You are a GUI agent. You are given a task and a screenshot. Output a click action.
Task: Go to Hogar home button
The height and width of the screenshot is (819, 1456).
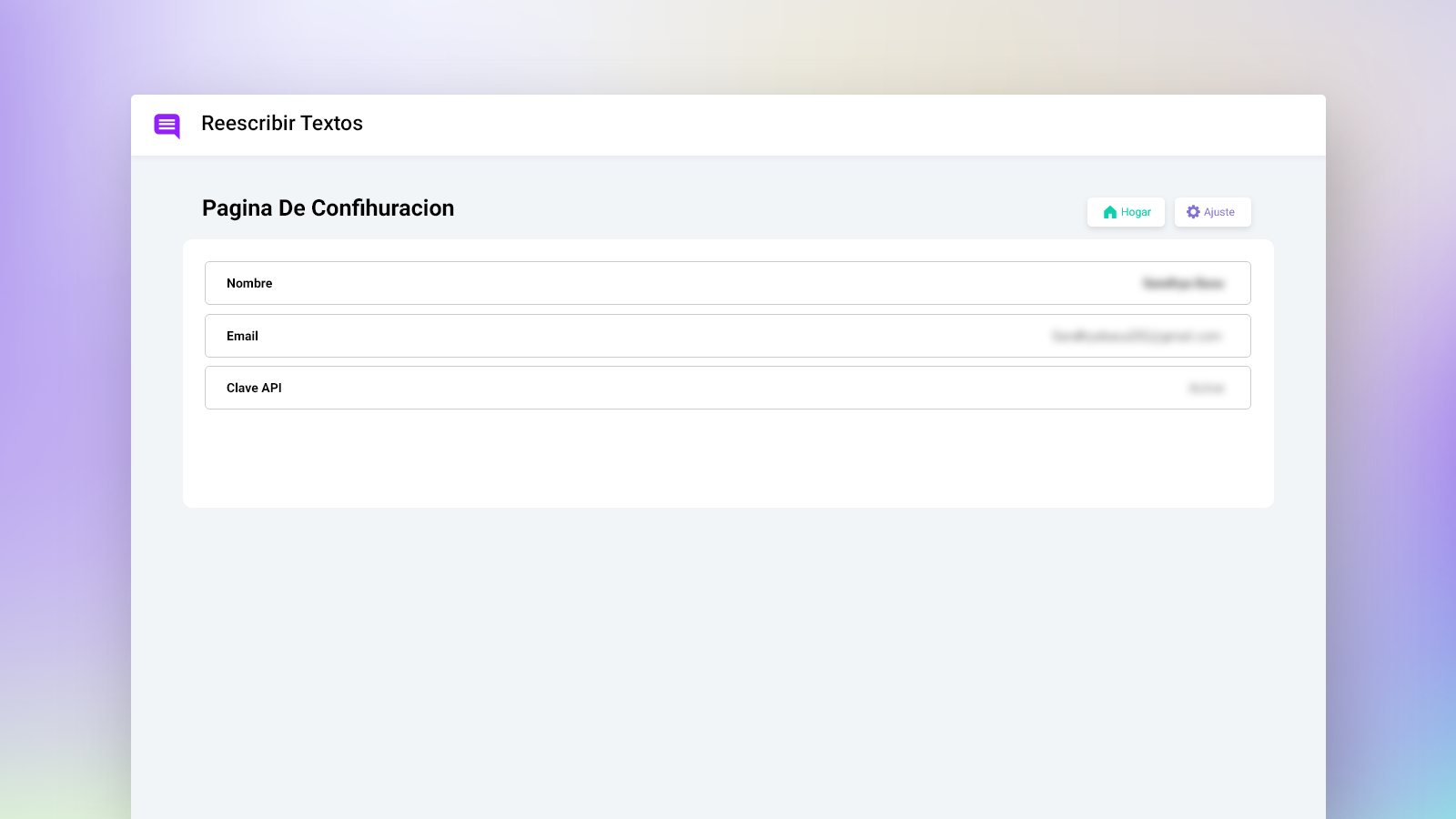[x=1126, y=212]
